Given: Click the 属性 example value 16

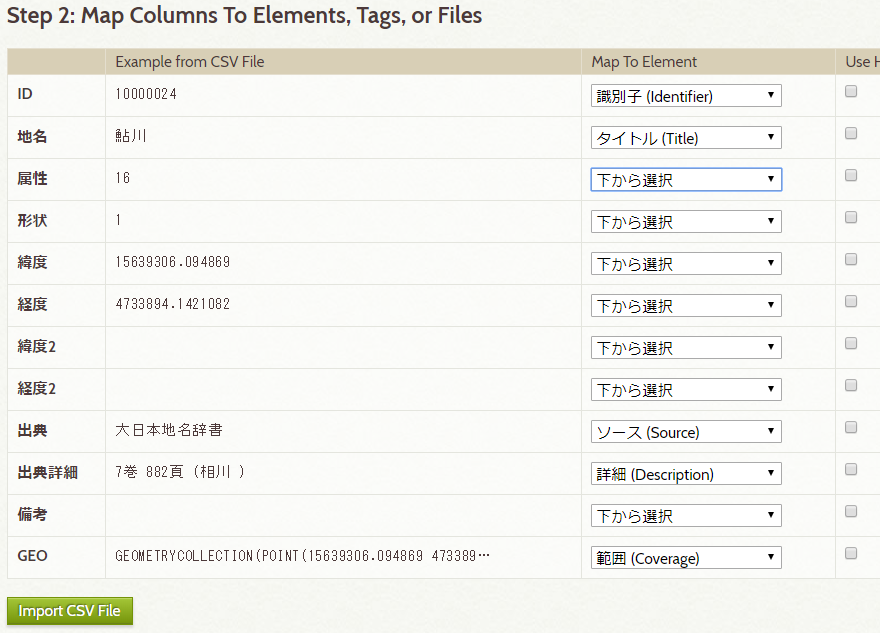Looking at the screenshot, I should 123,178.
